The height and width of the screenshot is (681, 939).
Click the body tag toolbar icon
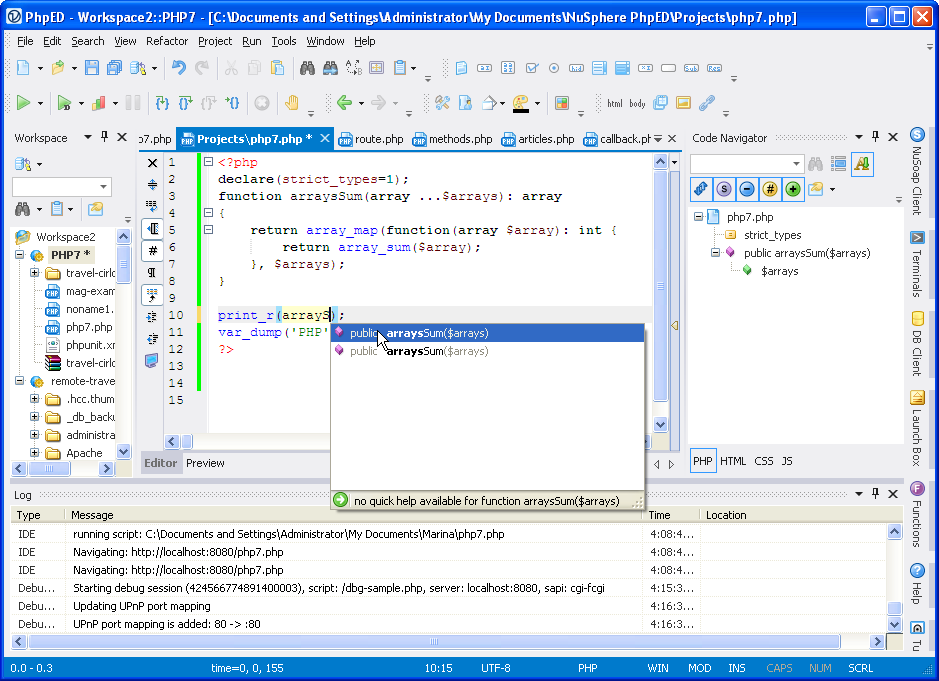coord(637,103)
